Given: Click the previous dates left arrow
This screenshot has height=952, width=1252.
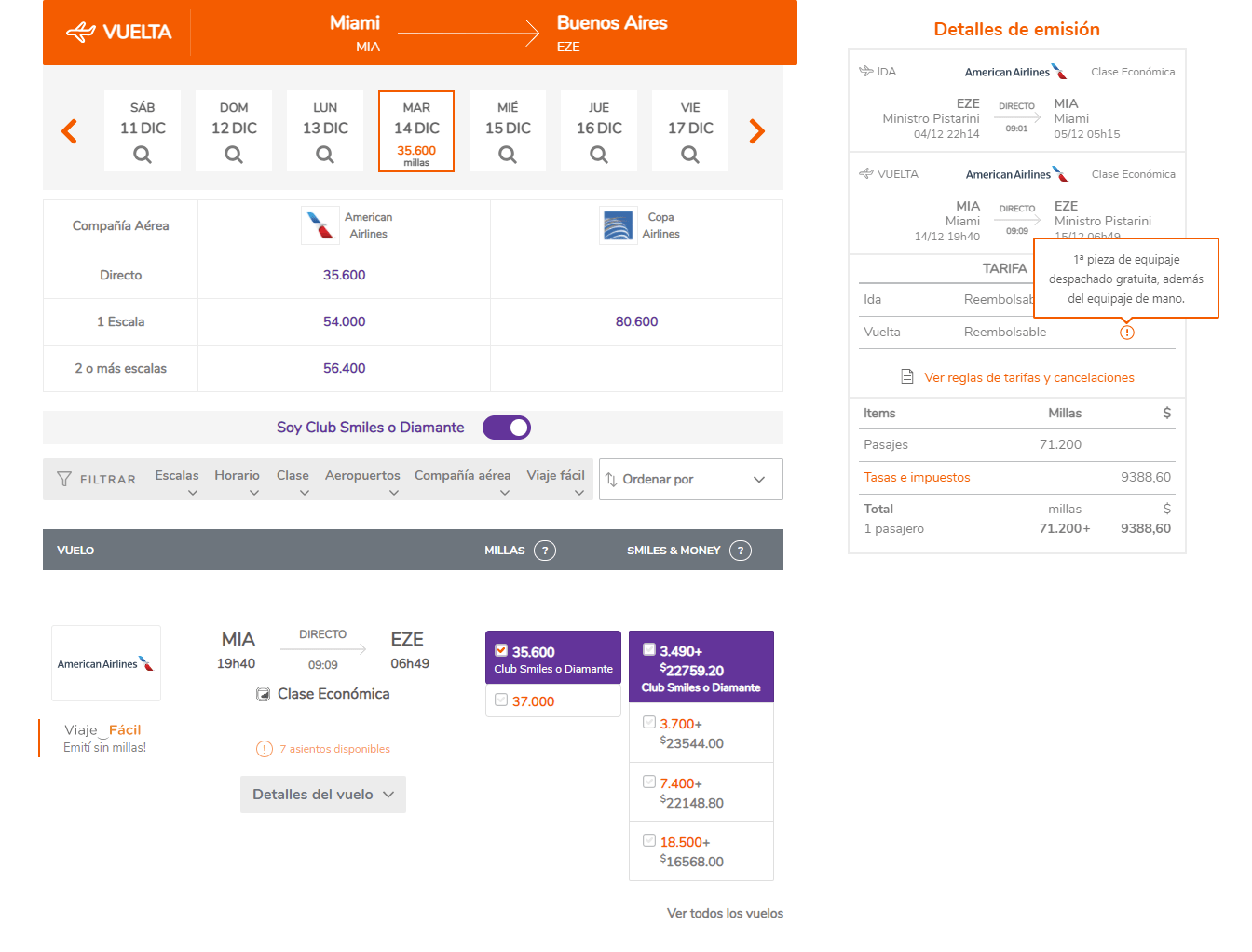Looking at the screenshot, I should point(69,131).
